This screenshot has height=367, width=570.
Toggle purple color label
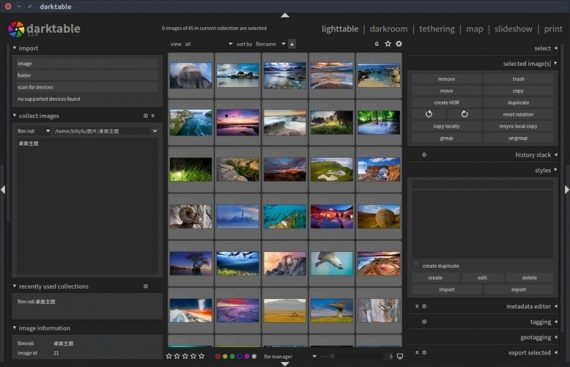(247, 356)
